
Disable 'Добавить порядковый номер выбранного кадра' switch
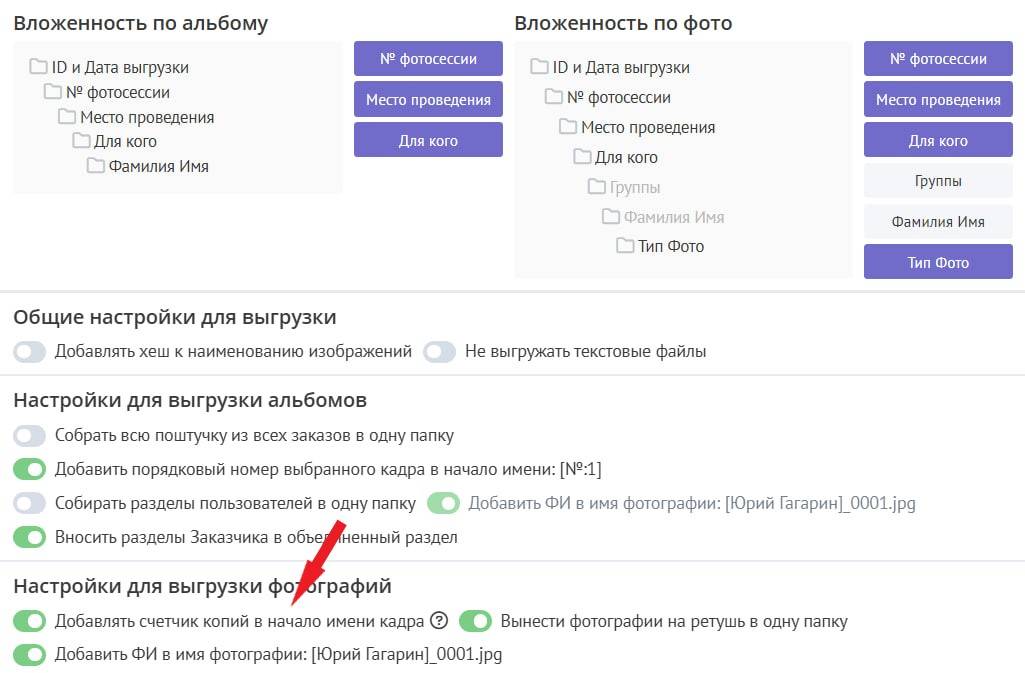(x=30, y=469)
